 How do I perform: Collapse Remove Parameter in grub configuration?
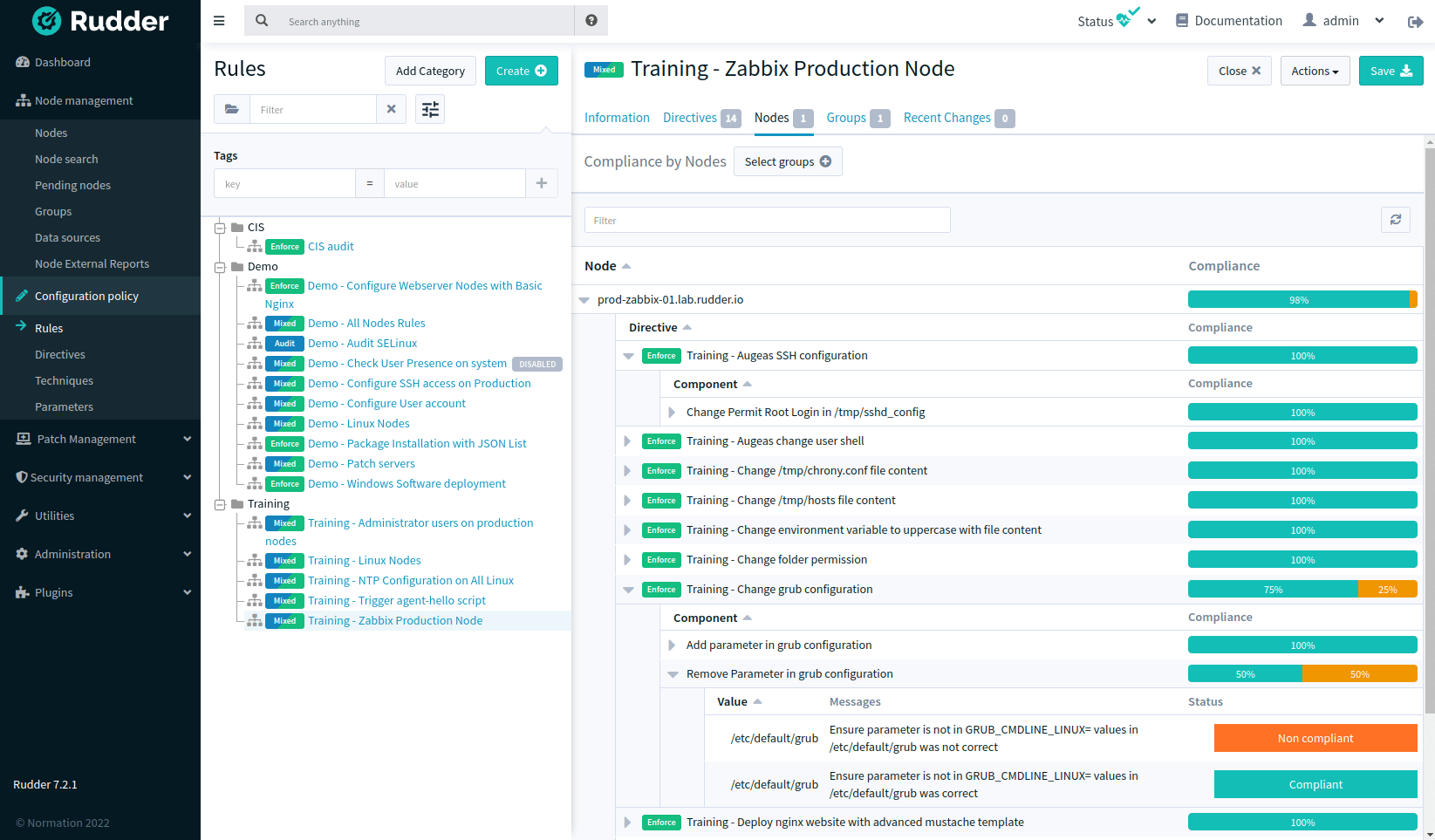click(x=673, y=674)
